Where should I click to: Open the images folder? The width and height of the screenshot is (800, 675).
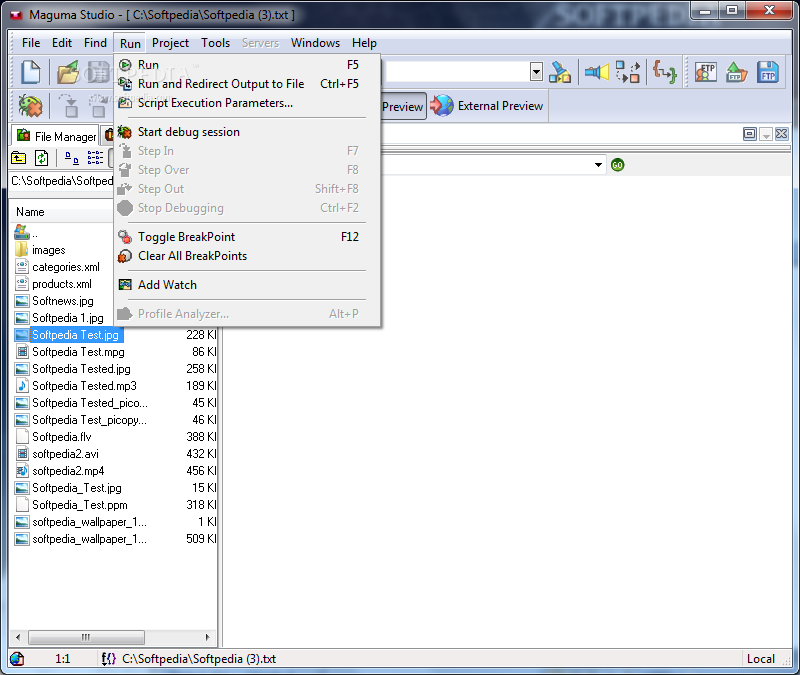tap(48, 250)
